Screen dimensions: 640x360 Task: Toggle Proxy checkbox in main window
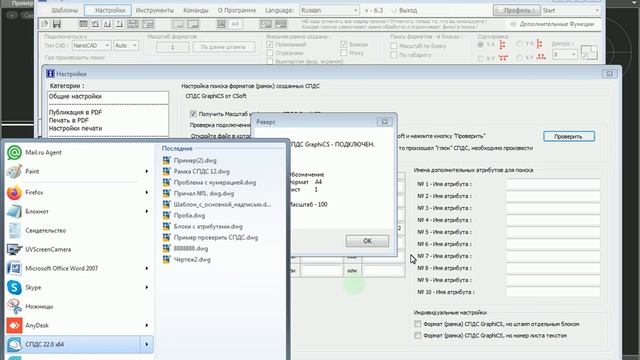click(344, 53)
